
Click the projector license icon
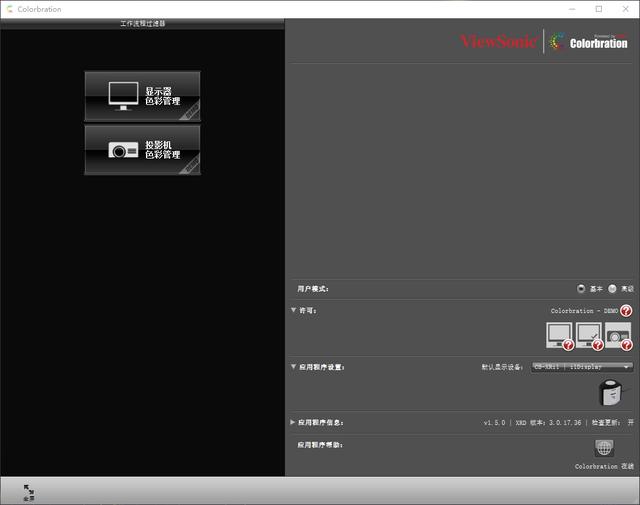(x=618, y=336)
